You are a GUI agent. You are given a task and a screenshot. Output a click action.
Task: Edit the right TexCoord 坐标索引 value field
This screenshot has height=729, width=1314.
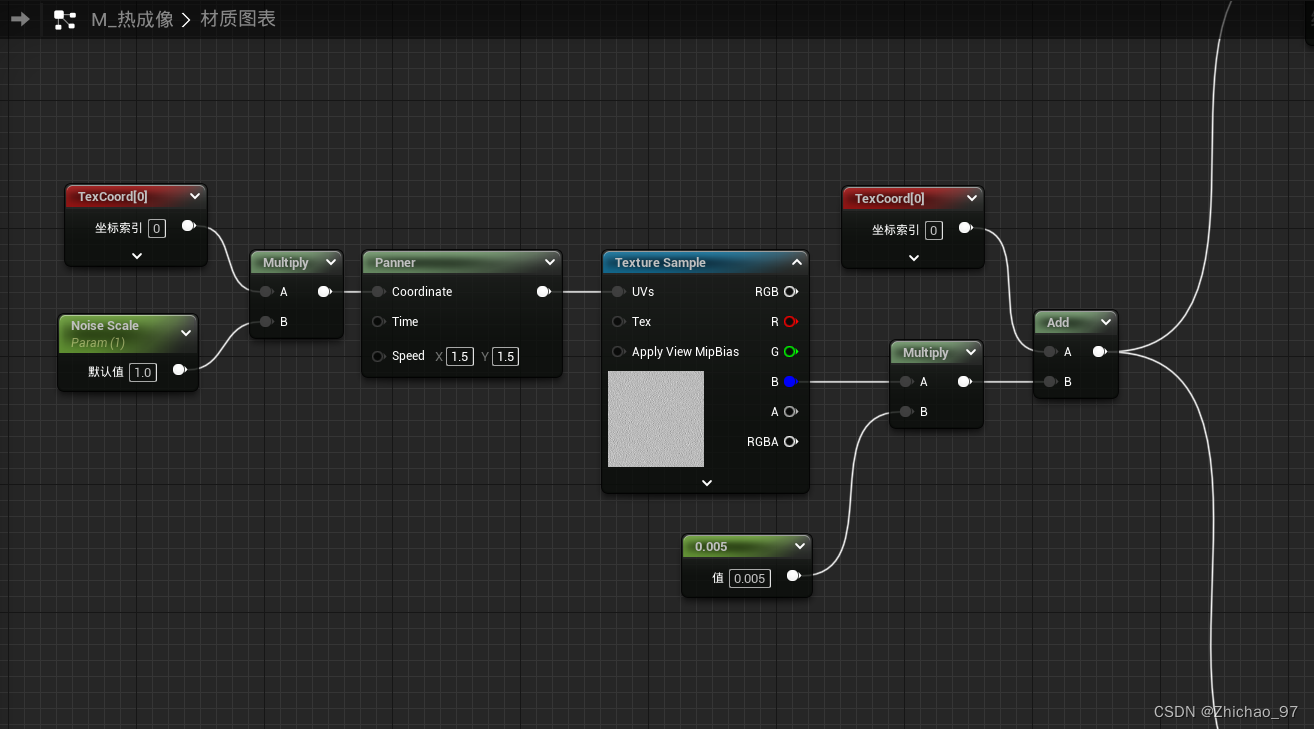click(934, 230)
